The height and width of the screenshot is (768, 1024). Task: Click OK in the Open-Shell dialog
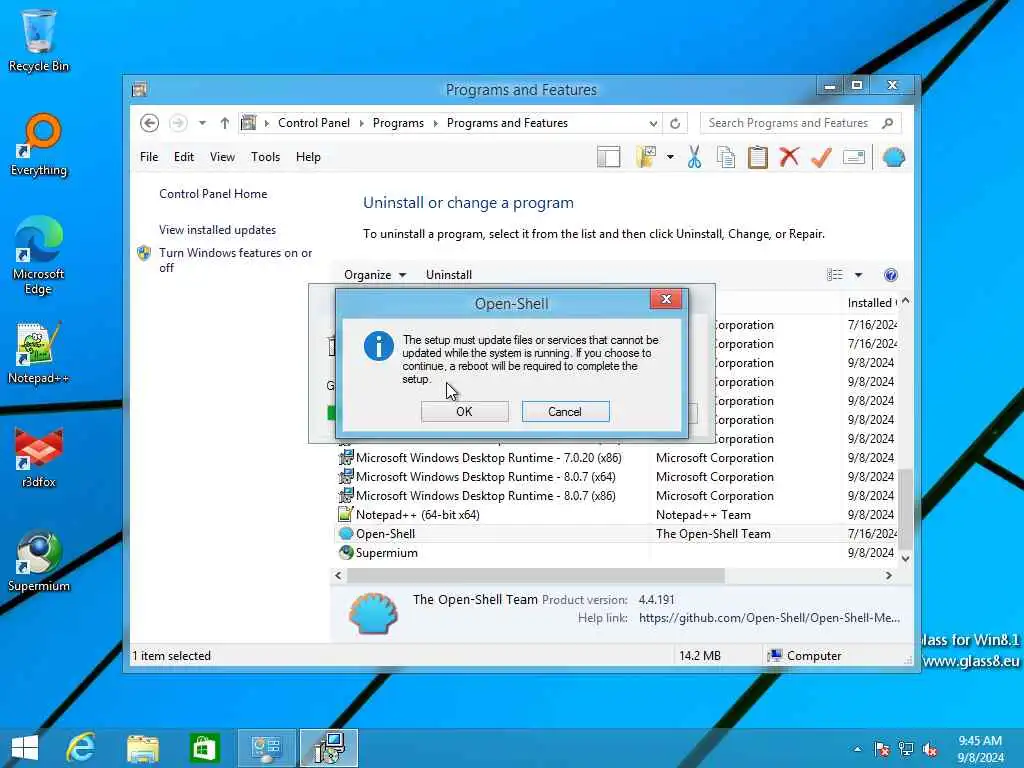tap(464, 411)
